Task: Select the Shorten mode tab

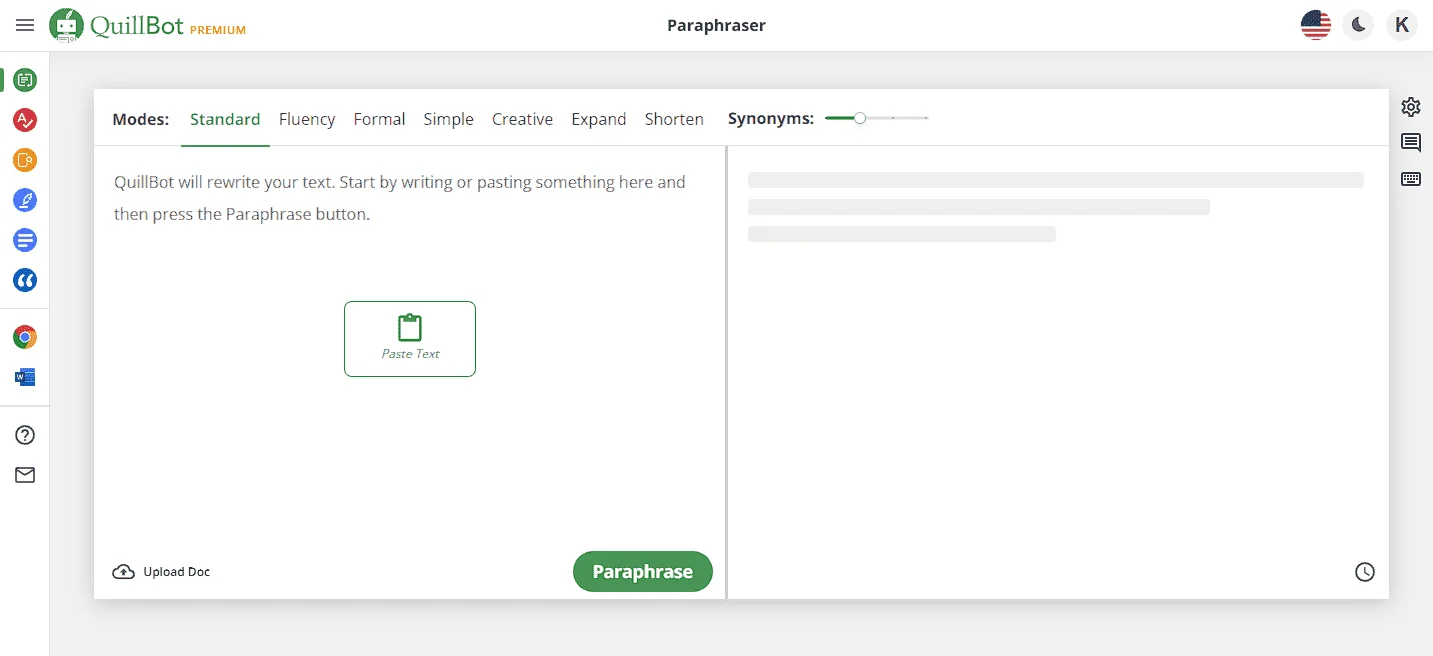Action: pos(674,119)
